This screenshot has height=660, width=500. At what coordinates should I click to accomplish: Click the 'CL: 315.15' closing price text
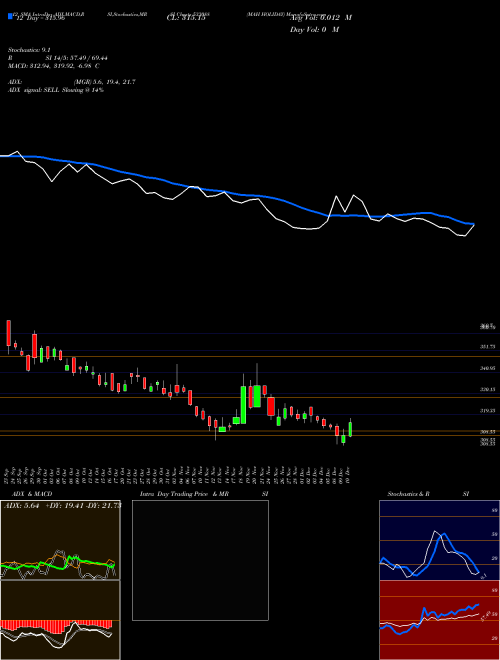[186, 18]
